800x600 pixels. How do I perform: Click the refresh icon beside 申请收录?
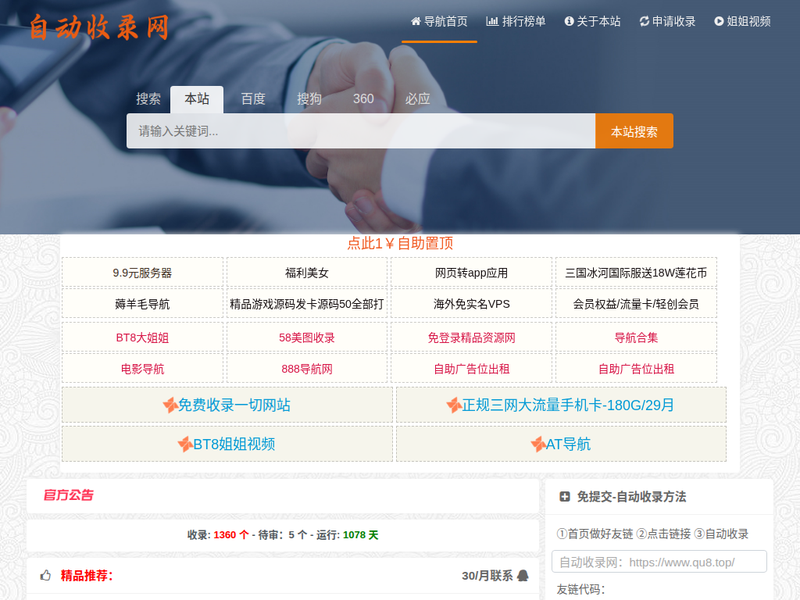click(644, 21)
